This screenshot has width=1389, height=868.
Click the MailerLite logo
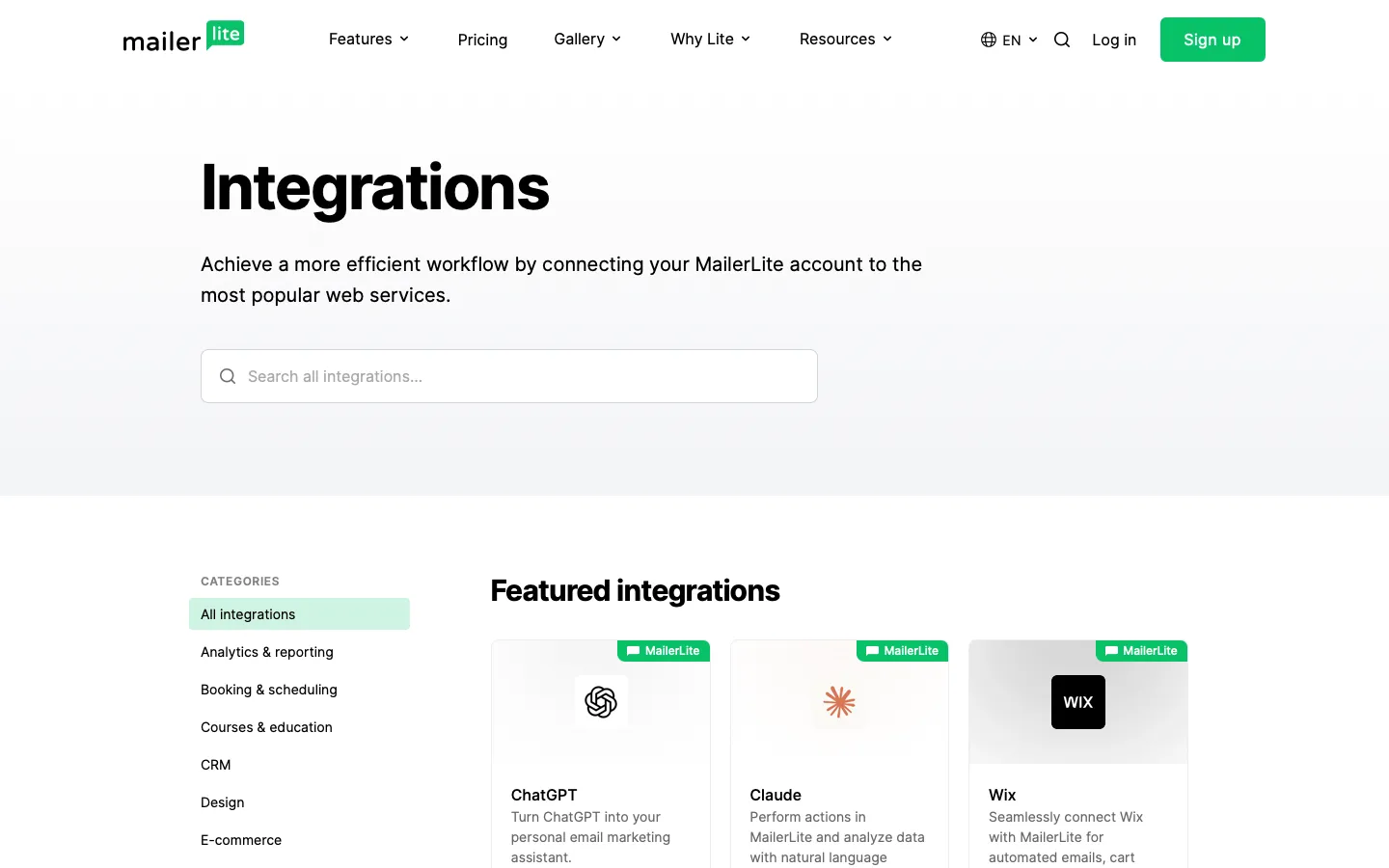point(183,37)
